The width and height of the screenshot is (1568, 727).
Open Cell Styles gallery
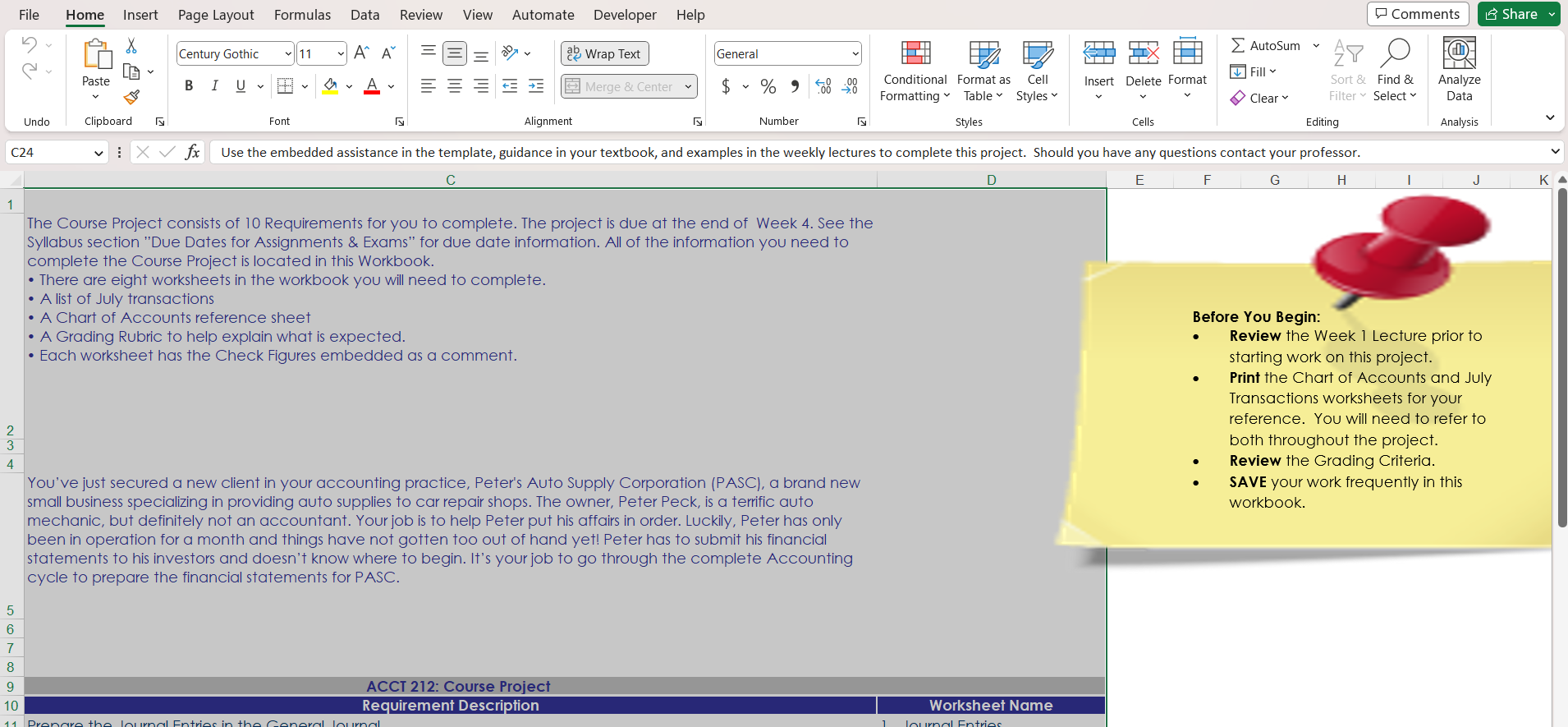(1038, 71)
